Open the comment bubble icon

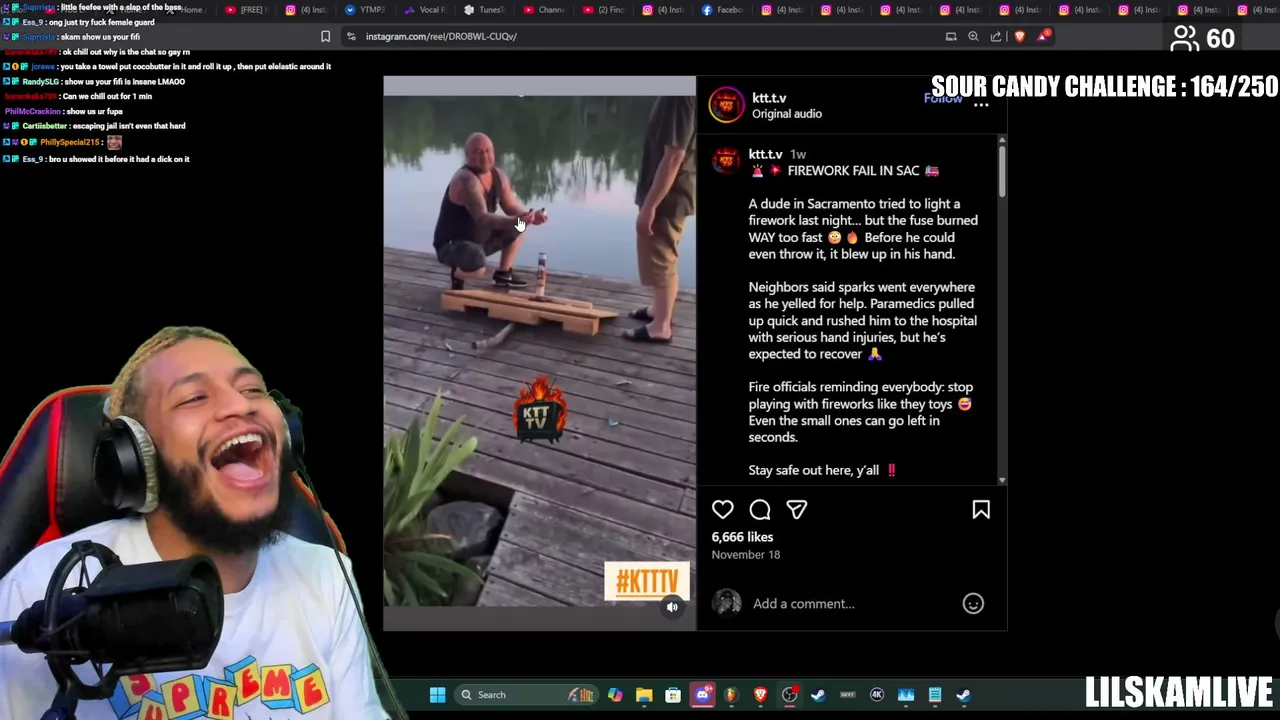[760, 510]
